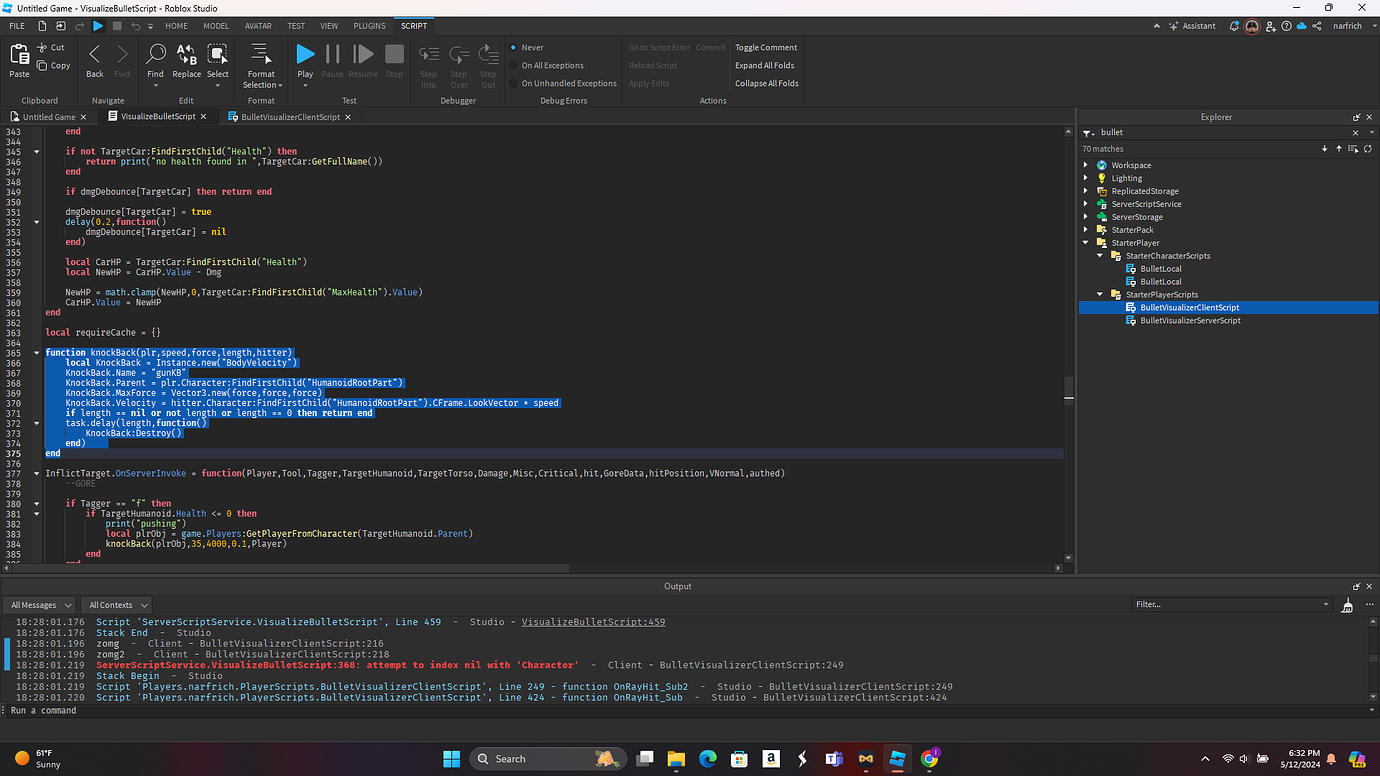Open the Assistant panel
The width and height of the screenshot is (1380, 776).
(1192, 26)
